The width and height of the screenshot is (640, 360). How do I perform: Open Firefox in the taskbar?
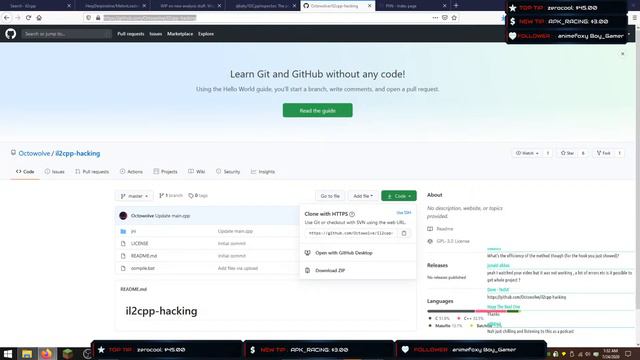click(x=46, y=353)
